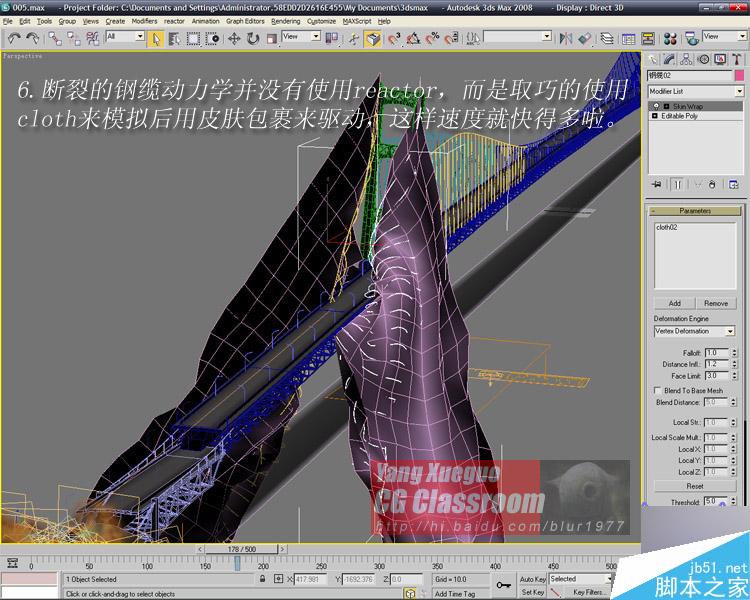750x600 pixels.
Task: Open the Graph Editors menu
Action: click(245, 22)
